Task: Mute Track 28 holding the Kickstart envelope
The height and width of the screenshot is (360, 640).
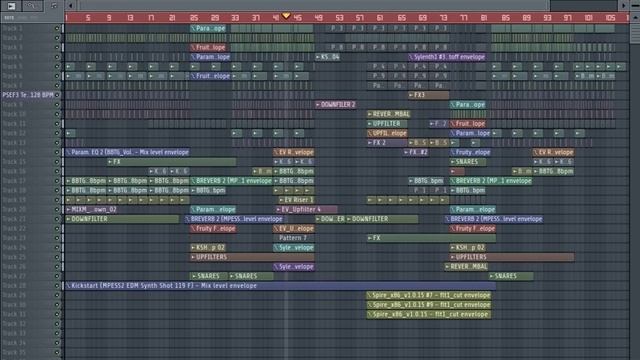Action: point(57,286)
